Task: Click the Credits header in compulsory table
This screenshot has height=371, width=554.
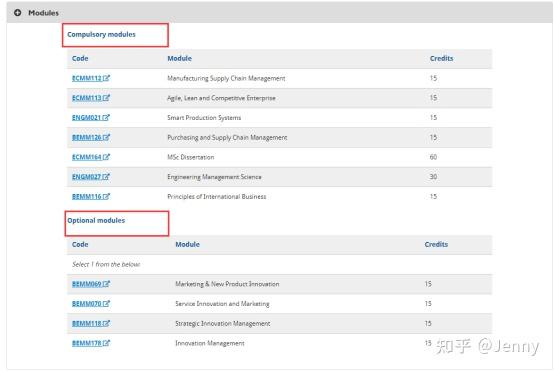Action: (441, 59)
